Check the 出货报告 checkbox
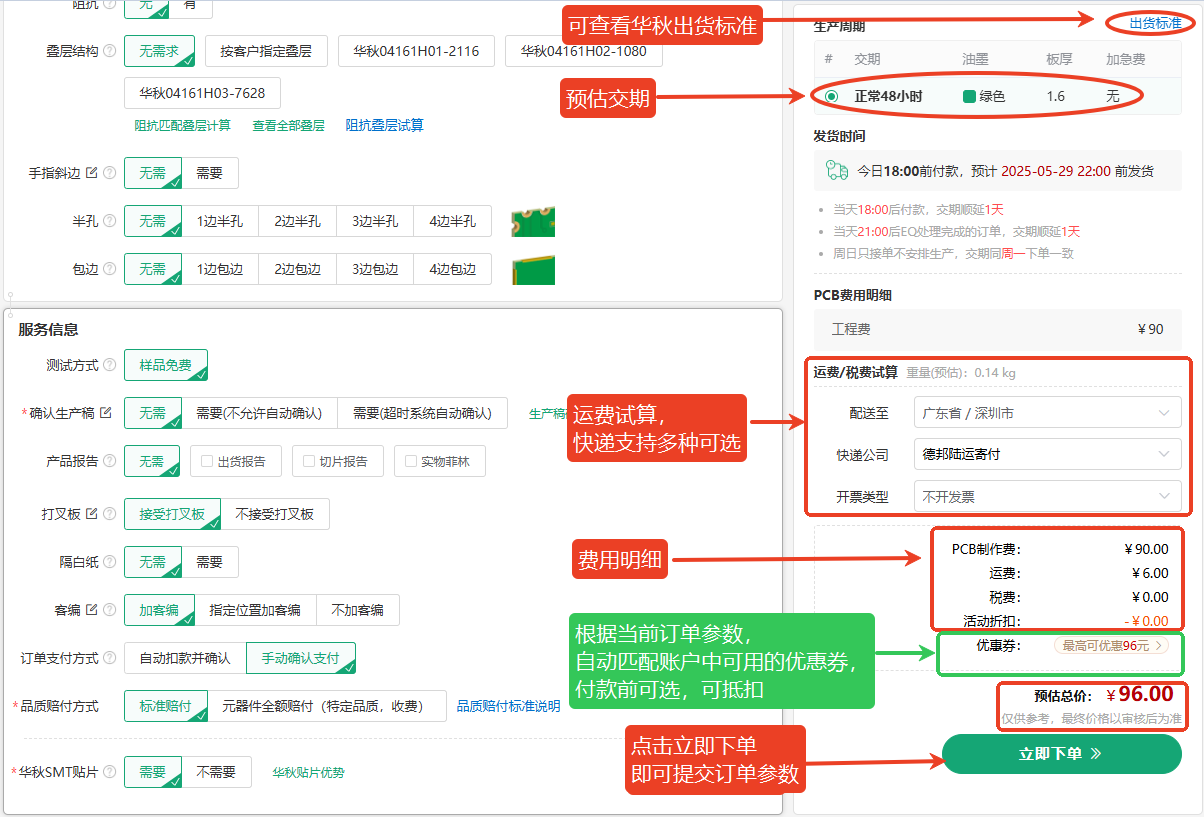 pyautogui.click(x=207, y=462)
